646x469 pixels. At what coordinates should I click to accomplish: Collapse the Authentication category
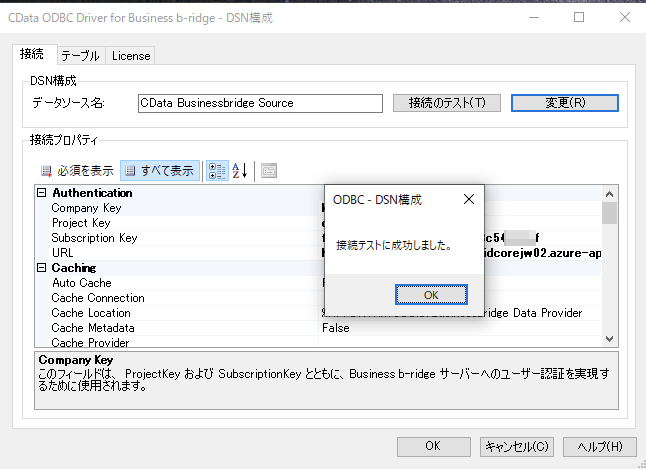click(x=41, y=192)
